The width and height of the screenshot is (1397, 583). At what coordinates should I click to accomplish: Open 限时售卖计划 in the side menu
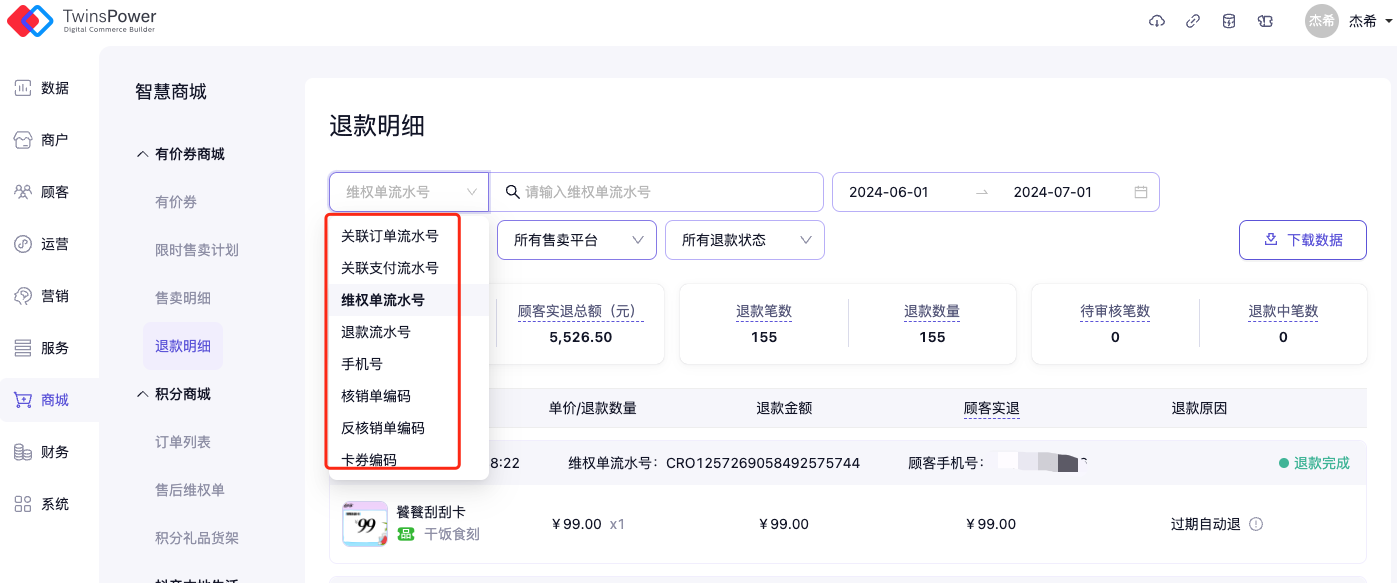(x=196, y=250)
